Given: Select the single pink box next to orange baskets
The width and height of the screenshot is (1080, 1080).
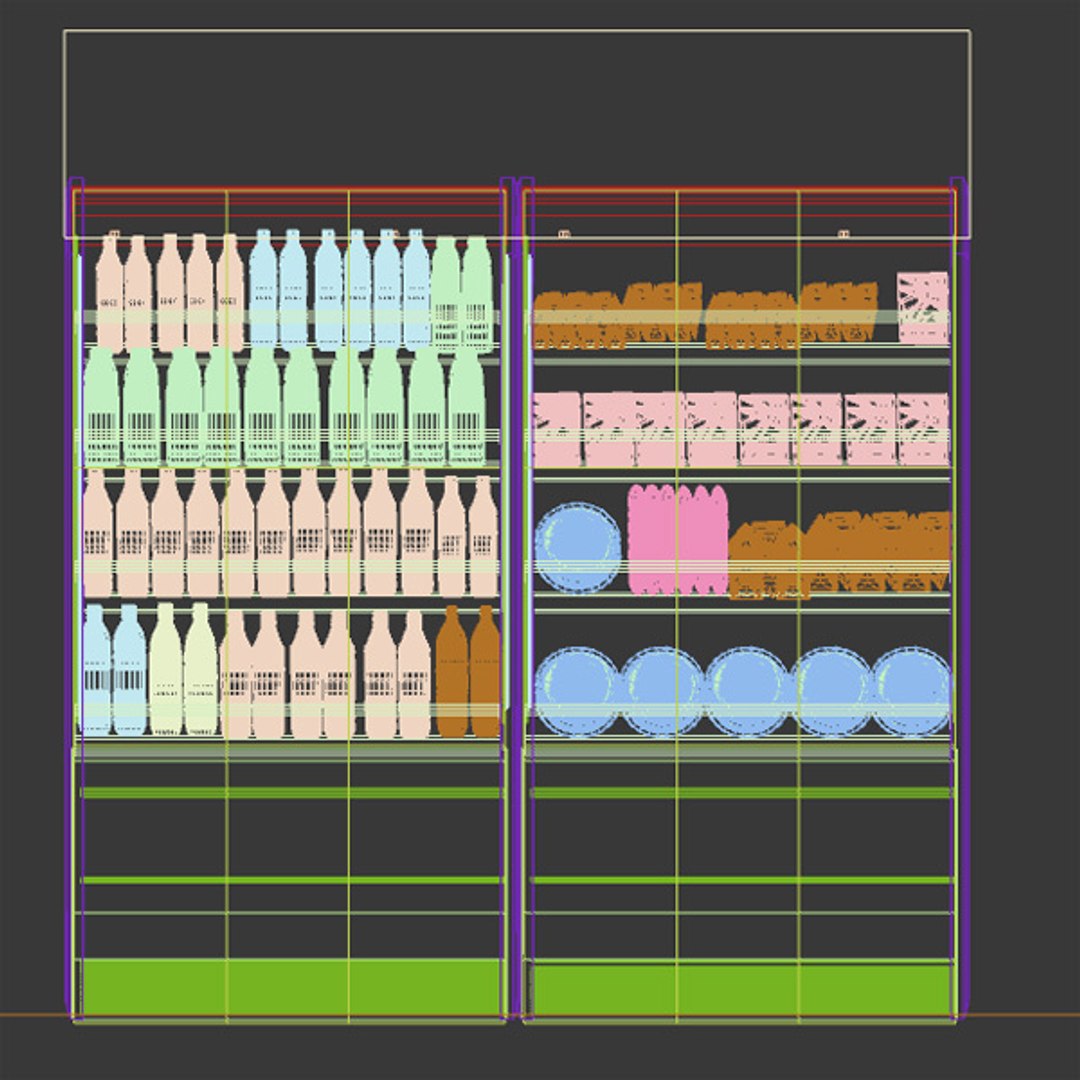Looking at the screenshot, I should tap(923, 307).
